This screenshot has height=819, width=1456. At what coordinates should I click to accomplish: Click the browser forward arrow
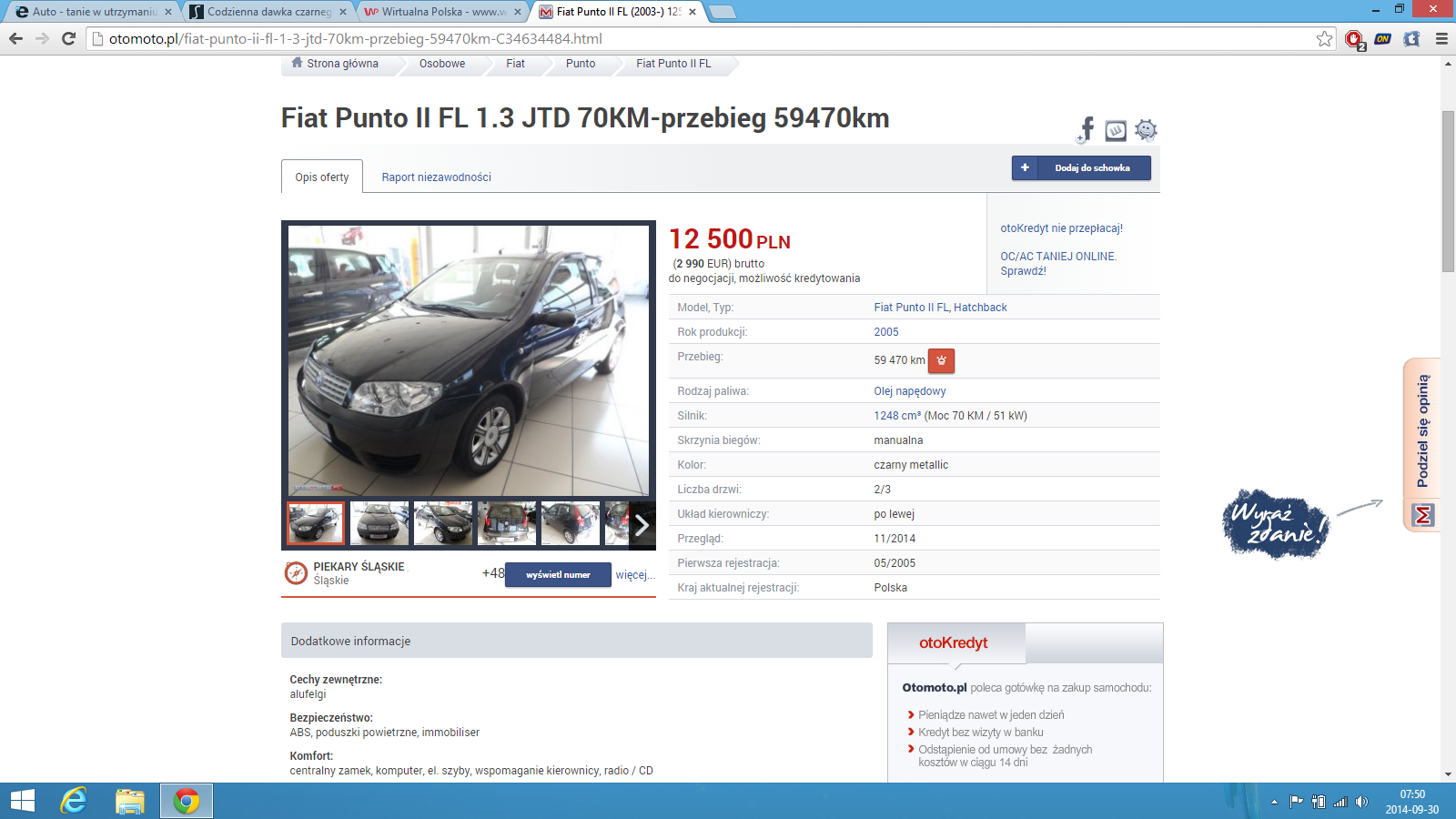coord(42,38)
